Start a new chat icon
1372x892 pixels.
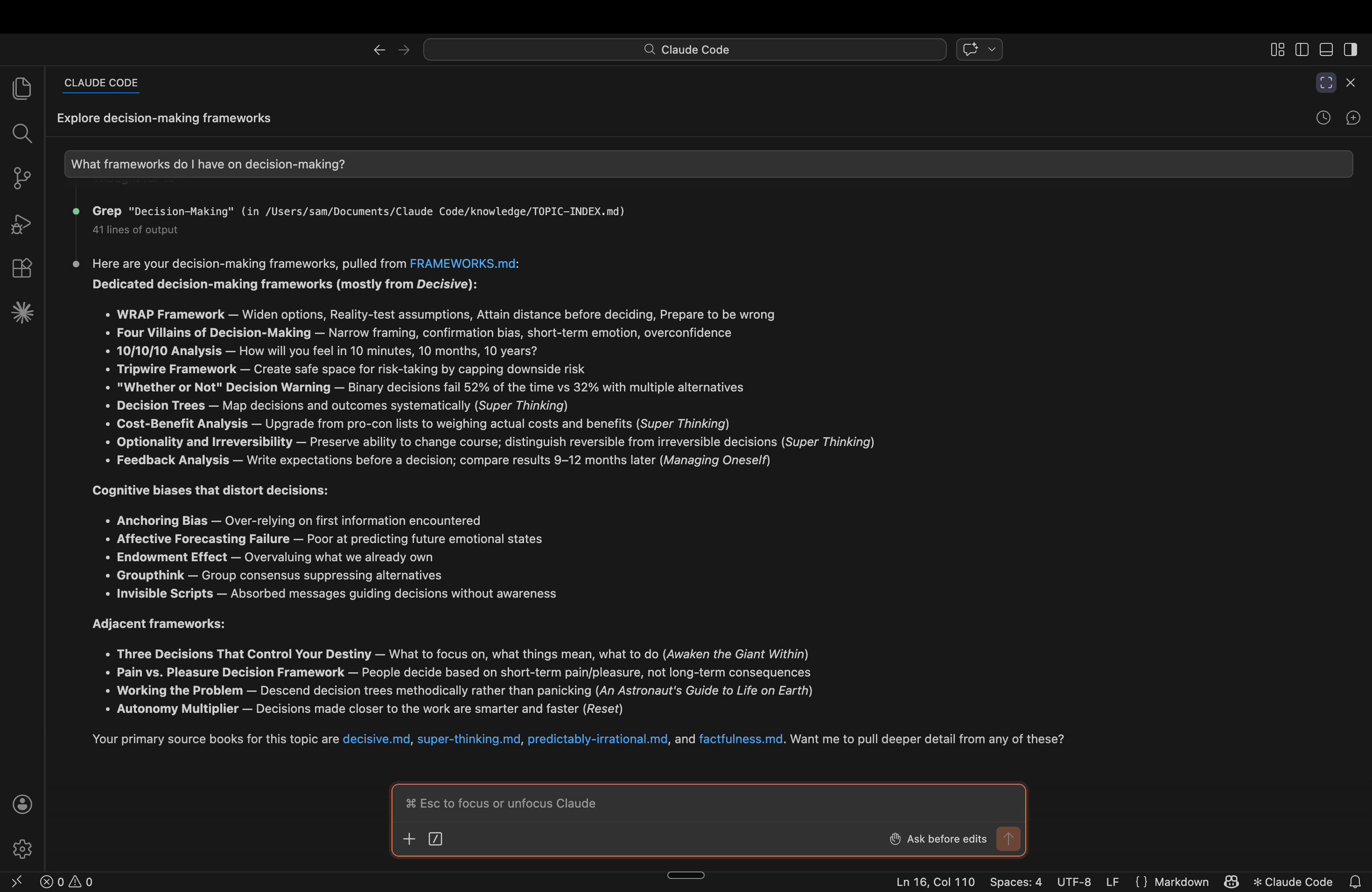(1352, 118)
